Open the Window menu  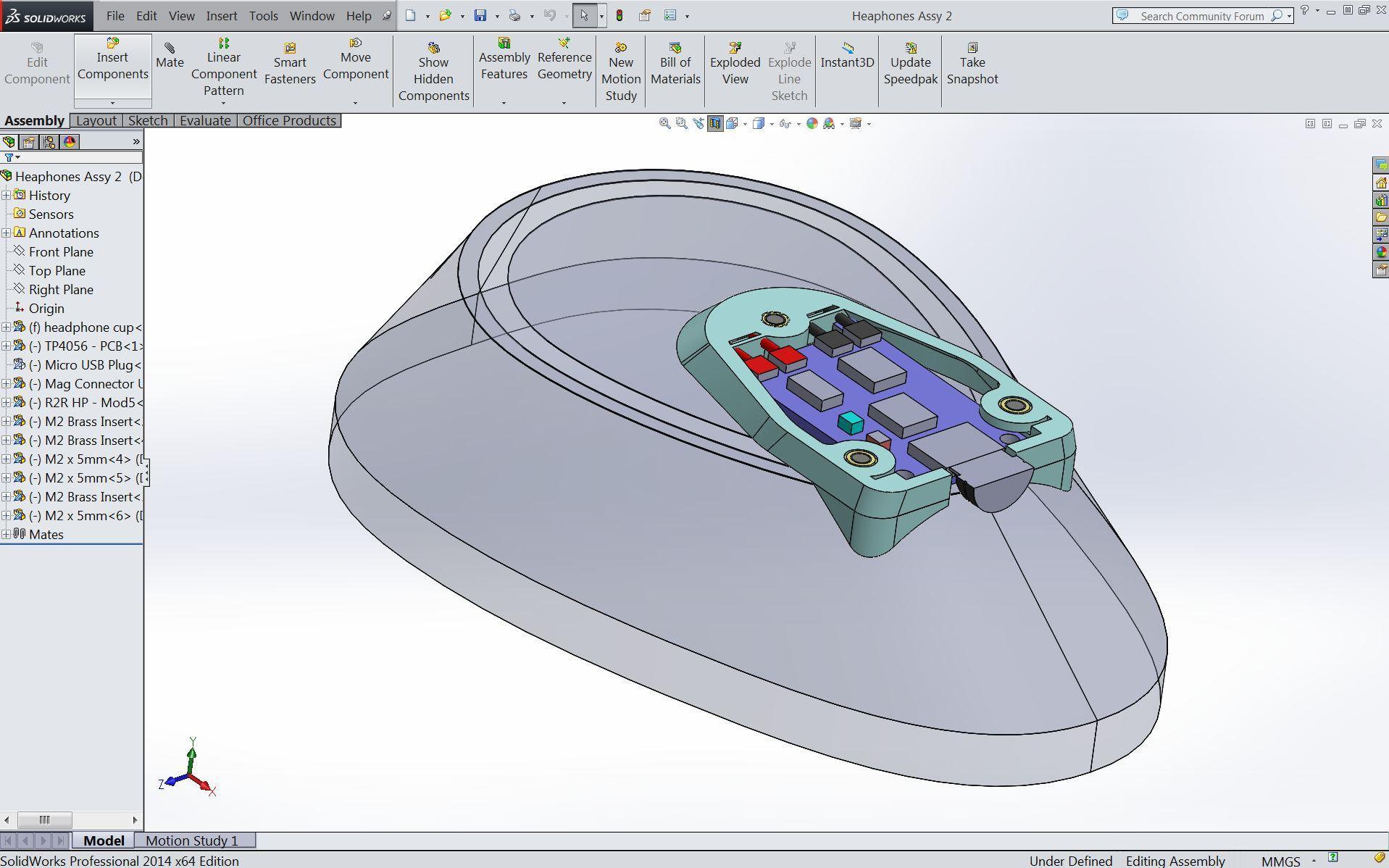coord(312,15)
